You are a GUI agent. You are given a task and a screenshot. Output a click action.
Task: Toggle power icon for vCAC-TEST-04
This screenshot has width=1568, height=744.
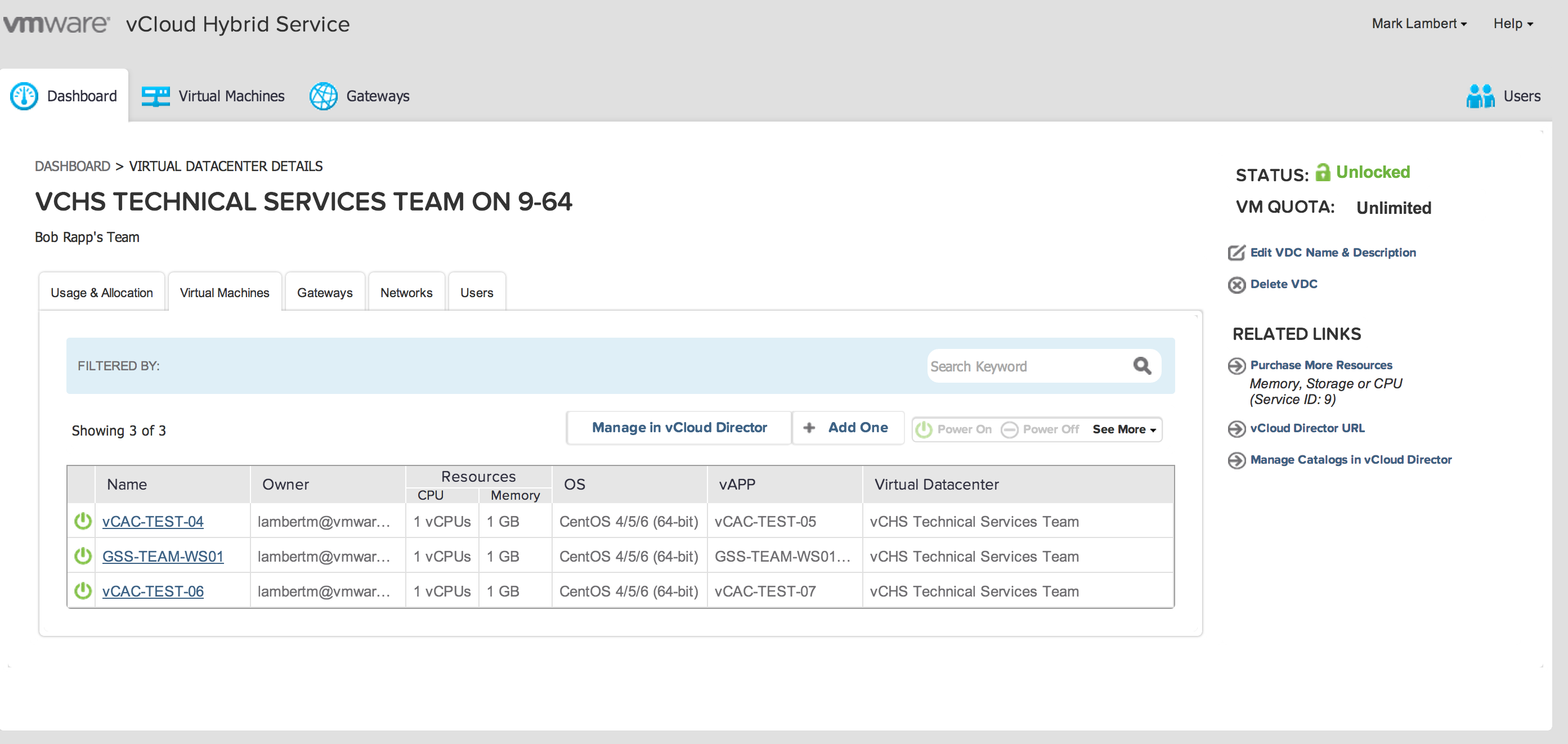tap(83, 521)
